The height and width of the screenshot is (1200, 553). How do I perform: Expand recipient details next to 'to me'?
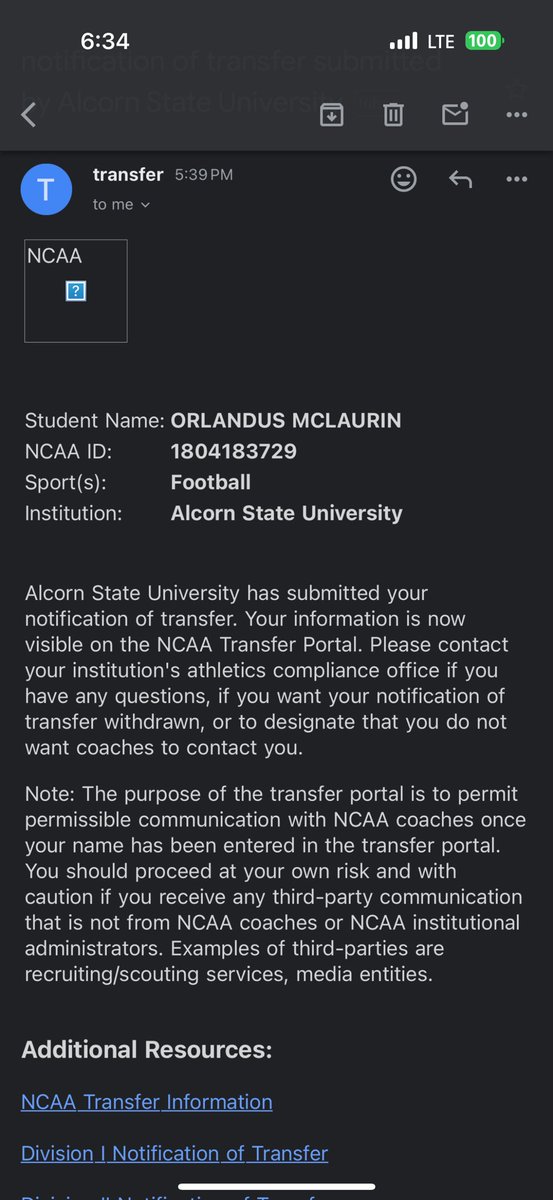coord(145,205)
